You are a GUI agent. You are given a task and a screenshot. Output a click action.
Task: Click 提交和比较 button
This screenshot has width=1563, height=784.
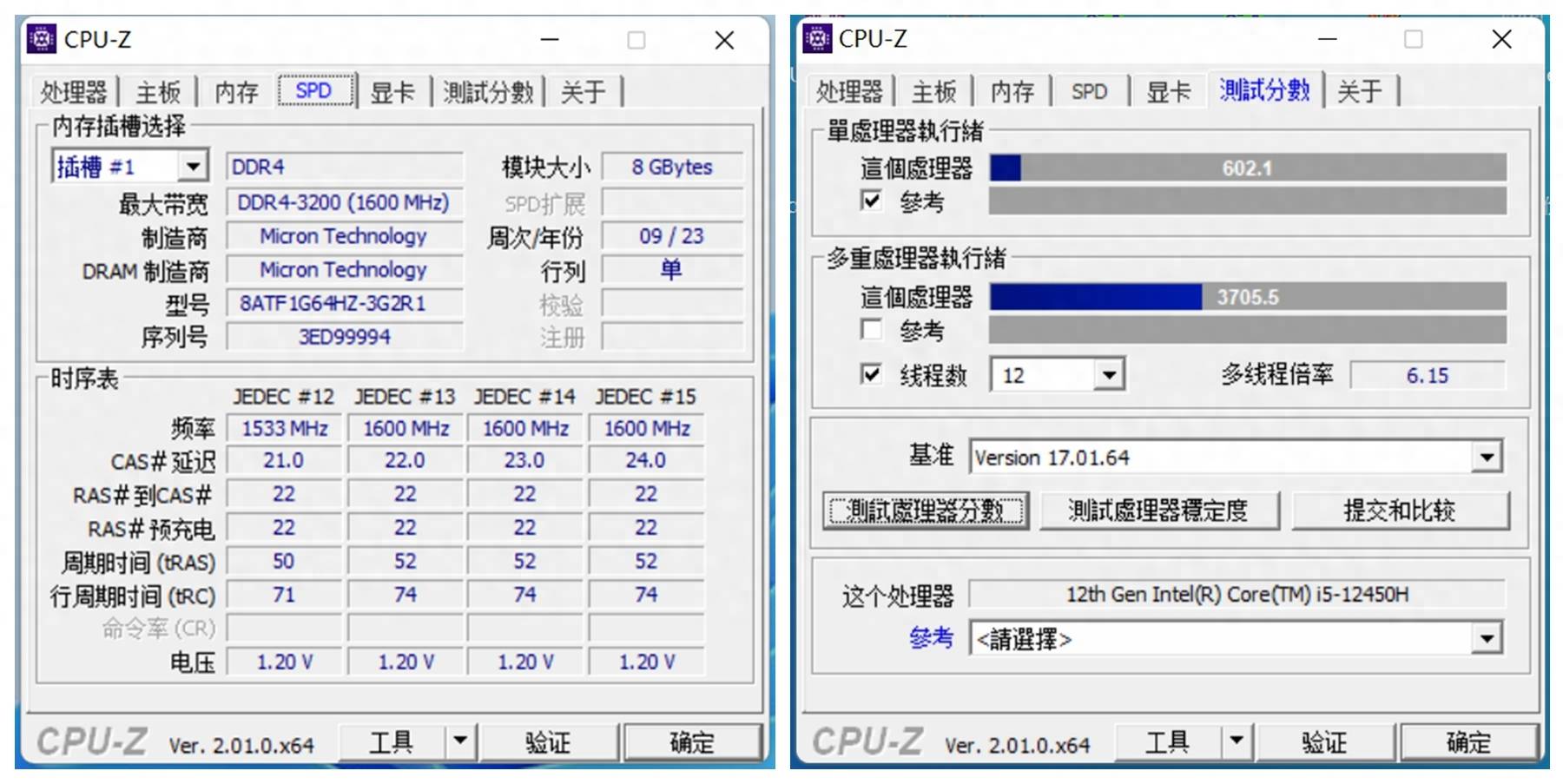[x=1400, y=511]
